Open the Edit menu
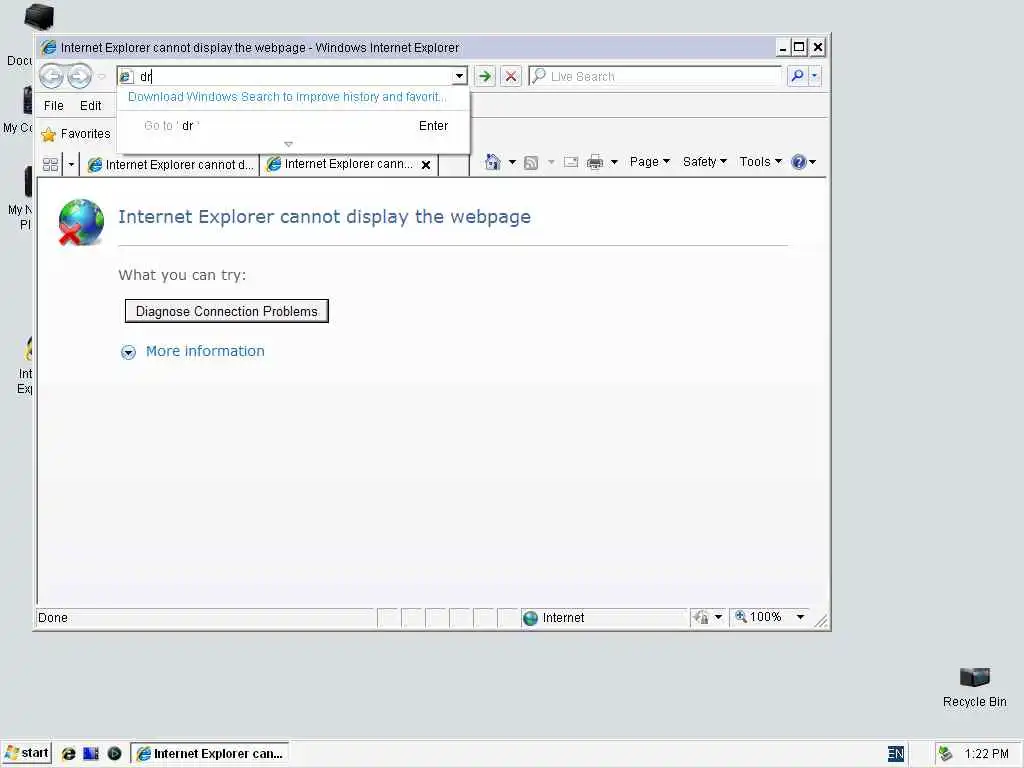Viewport: 1024px width, 768px height. (x=91, y=106)
